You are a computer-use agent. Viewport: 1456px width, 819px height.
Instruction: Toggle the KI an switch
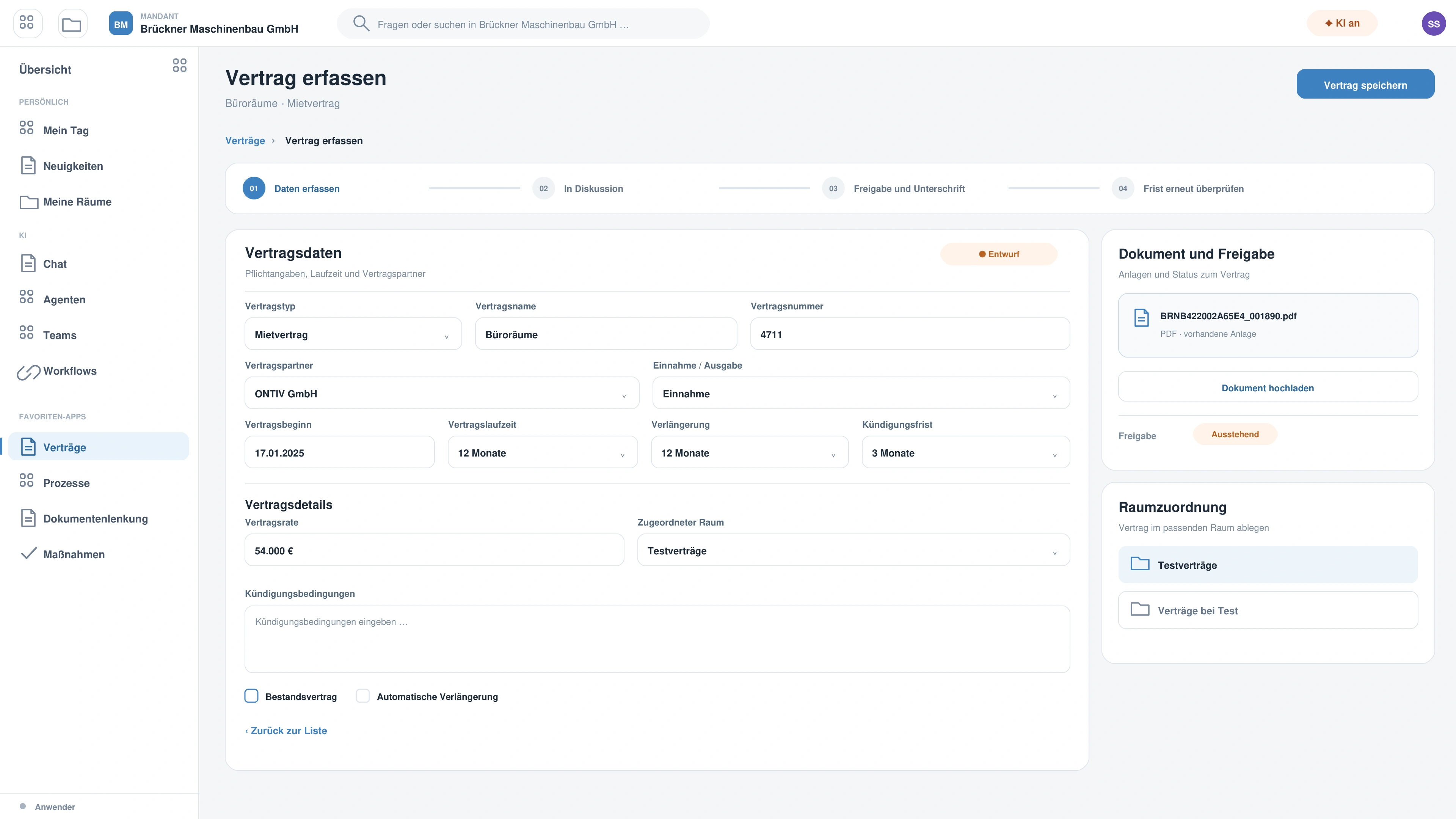click(1342, 23)
